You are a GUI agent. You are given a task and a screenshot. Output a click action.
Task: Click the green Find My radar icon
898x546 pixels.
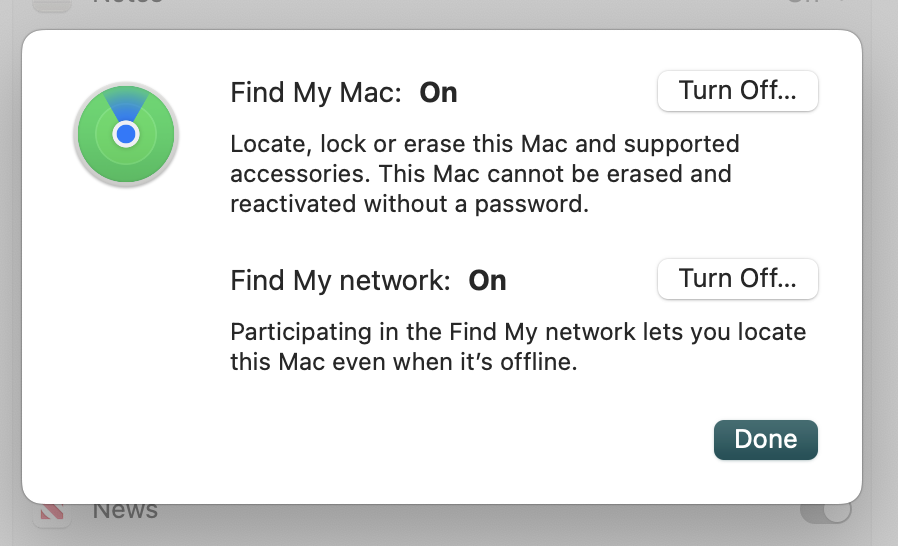[125, 133]
